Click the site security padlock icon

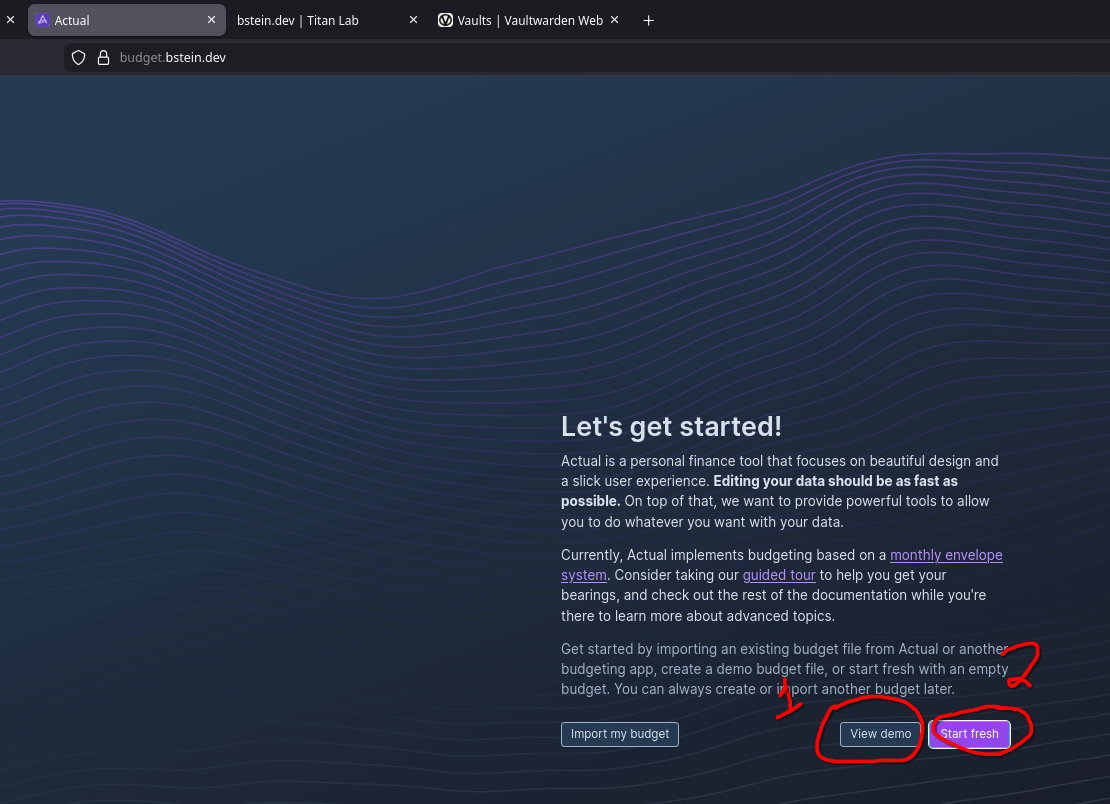point(102,58)
